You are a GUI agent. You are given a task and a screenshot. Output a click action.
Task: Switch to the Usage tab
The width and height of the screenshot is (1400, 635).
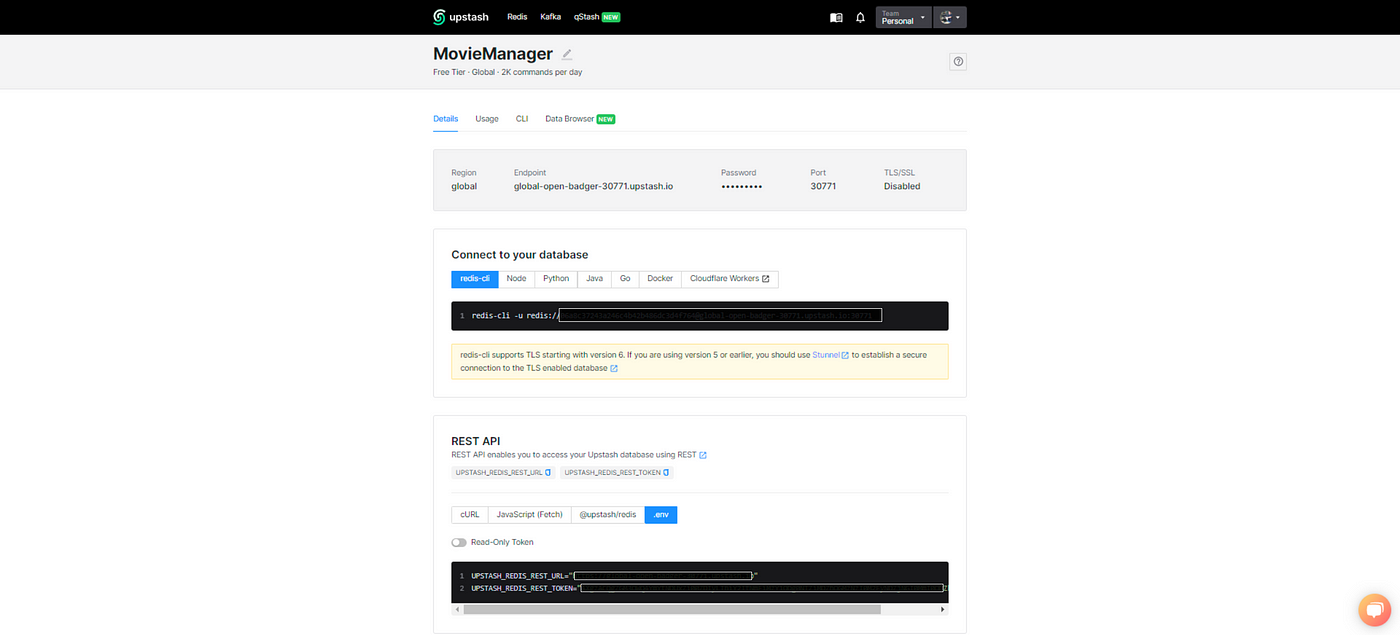(x=487, y=119)
